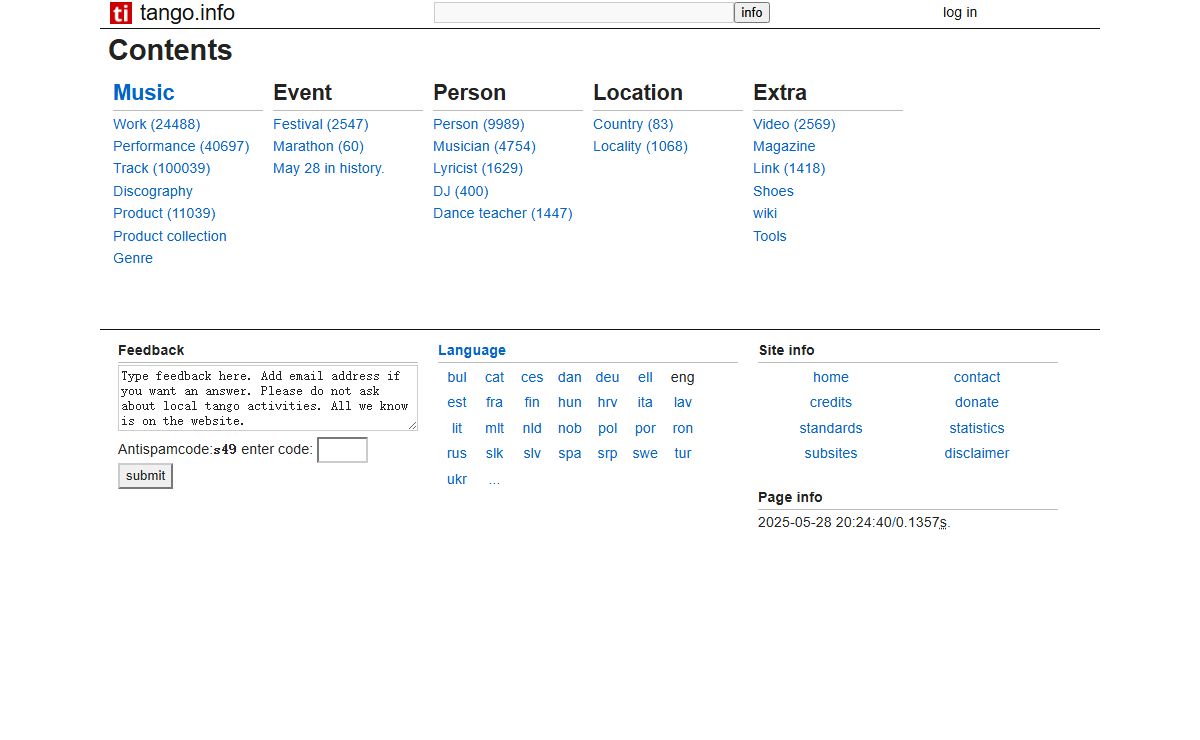Open the Tools link
The width and height of the screenshot is (1200, 740).
[770, 236]
